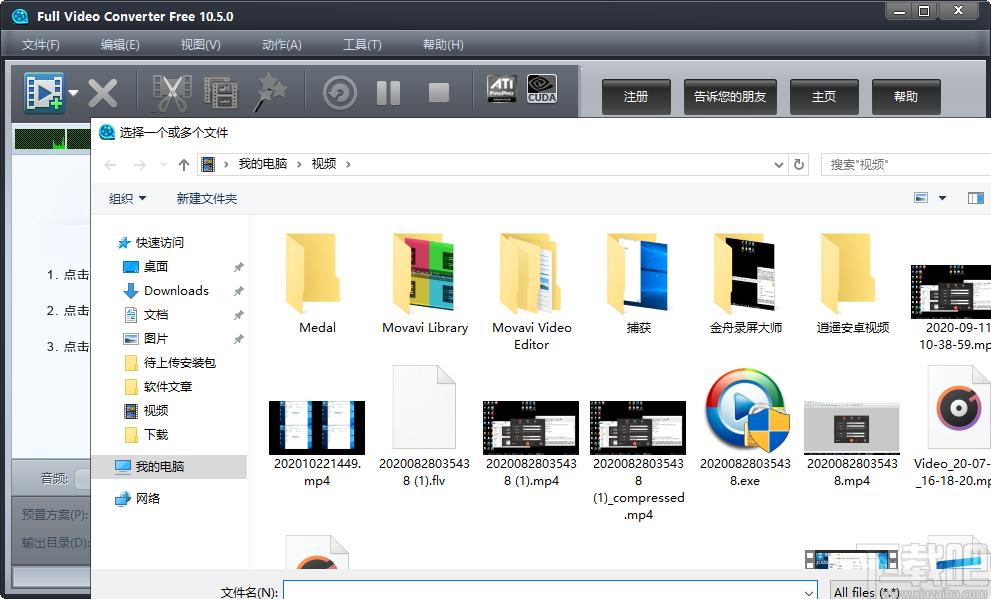Go forward in file dialog navigation
The height and width of the screenshot is (599, 991).
tap(140, 165)
